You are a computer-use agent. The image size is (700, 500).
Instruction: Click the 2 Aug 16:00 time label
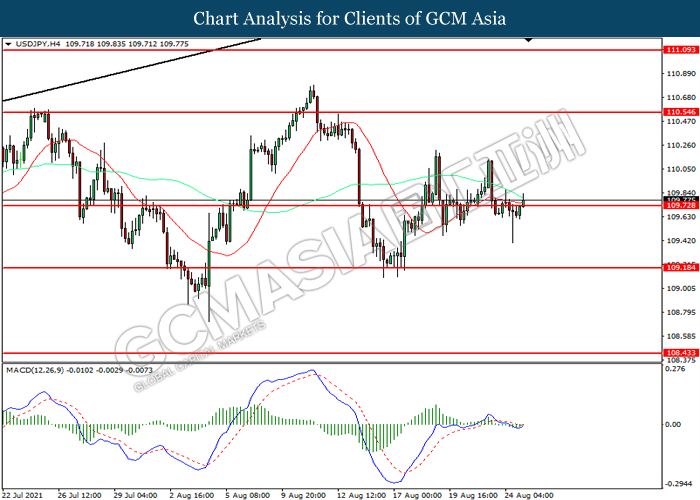tap(192, 495)
